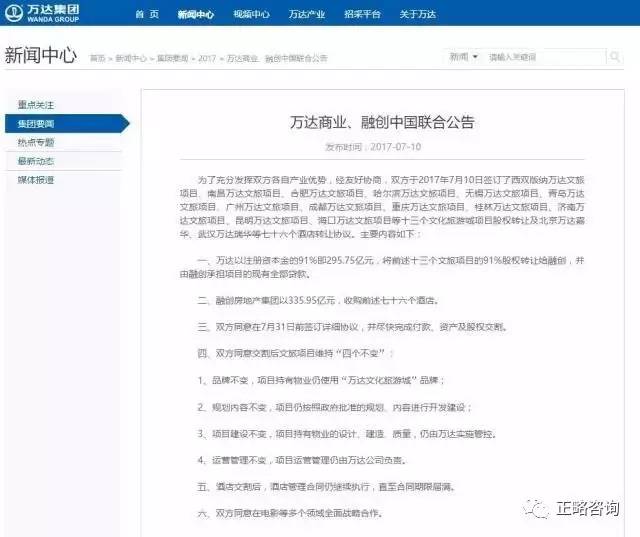This screenshot has width=640, height=537.
Task: Click item 2 规划内容不变 line
Action: click(x=335, y=407)
